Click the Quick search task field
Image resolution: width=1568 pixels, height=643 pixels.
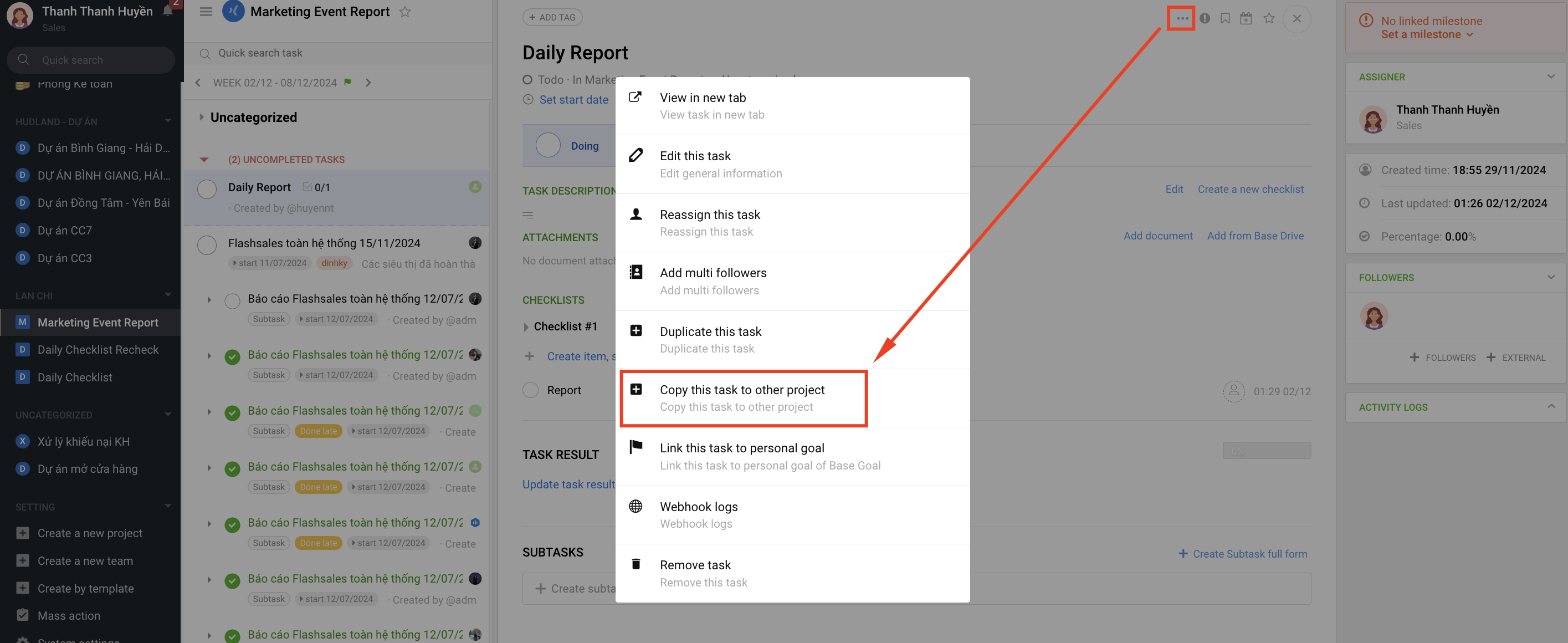tap(341, 53)
